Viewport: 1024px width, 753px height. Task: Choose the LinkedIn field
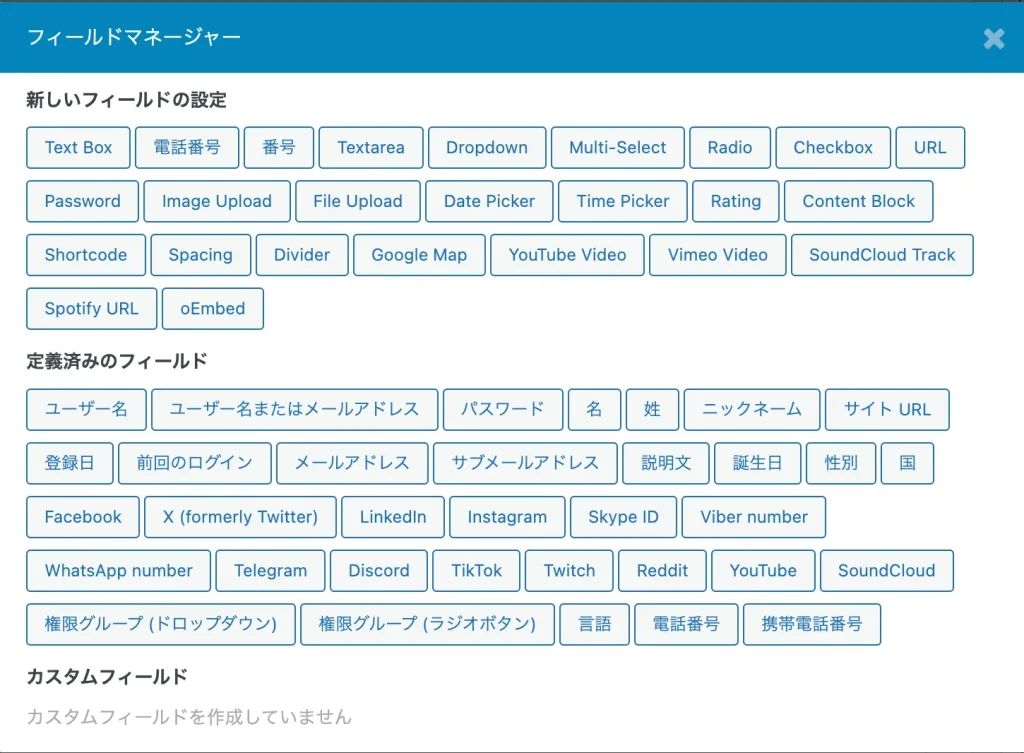point(393,517)
